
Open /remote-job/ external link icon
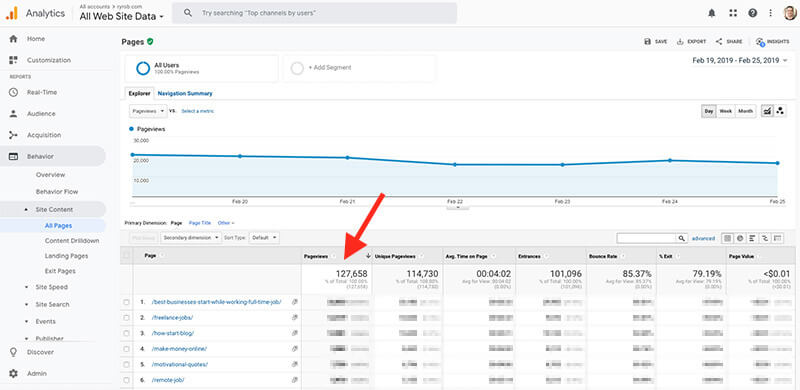(294, 380)
